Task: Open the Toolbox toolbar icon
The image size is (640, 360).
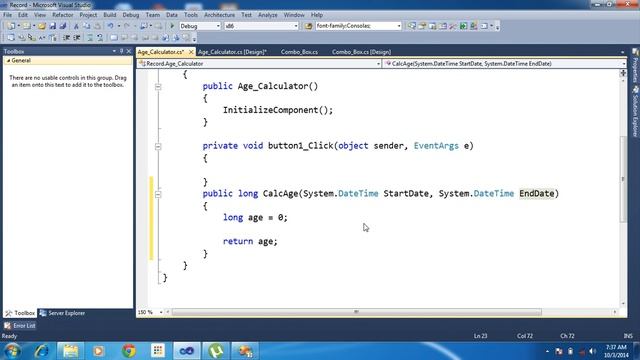Action: pyautogui.click(x=453, y=26)
